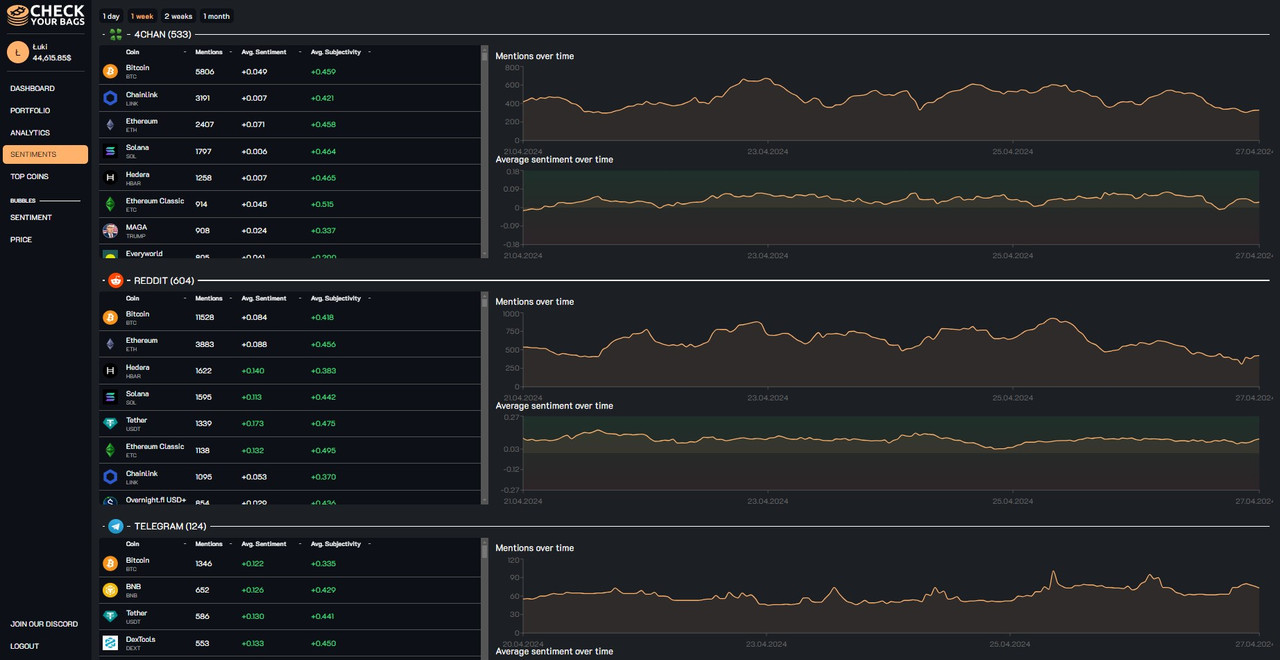Click the Check Your Bags logo
This screenshot has width=1280, height=660.
[46, 16]
